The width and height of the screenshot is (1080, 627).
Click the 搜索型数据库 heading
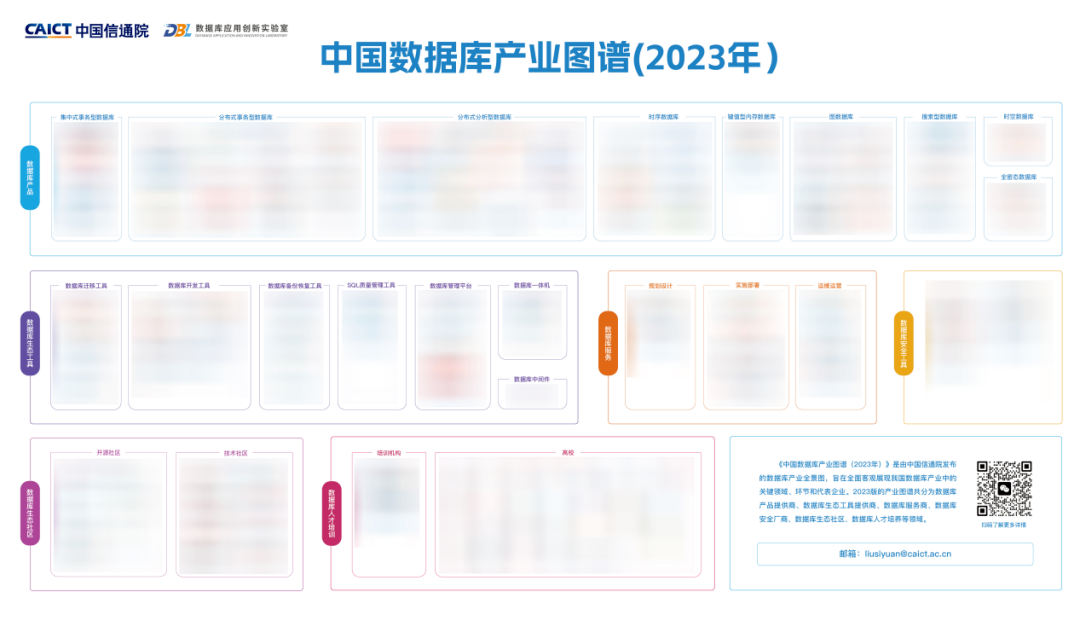point(939,117)
